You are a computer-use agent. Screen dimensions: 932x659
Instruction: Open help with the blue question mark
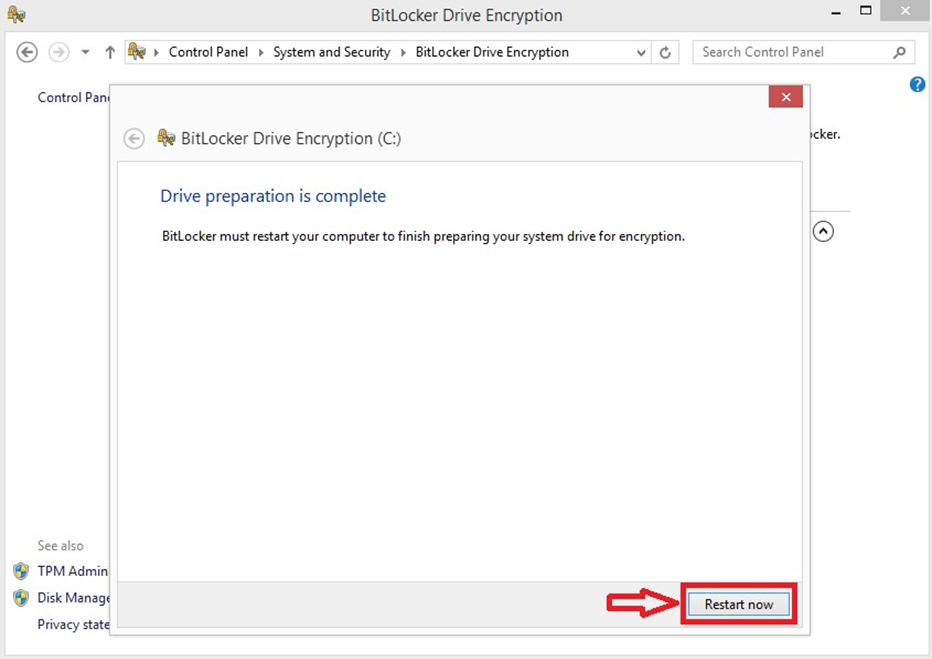coord(917,85)
